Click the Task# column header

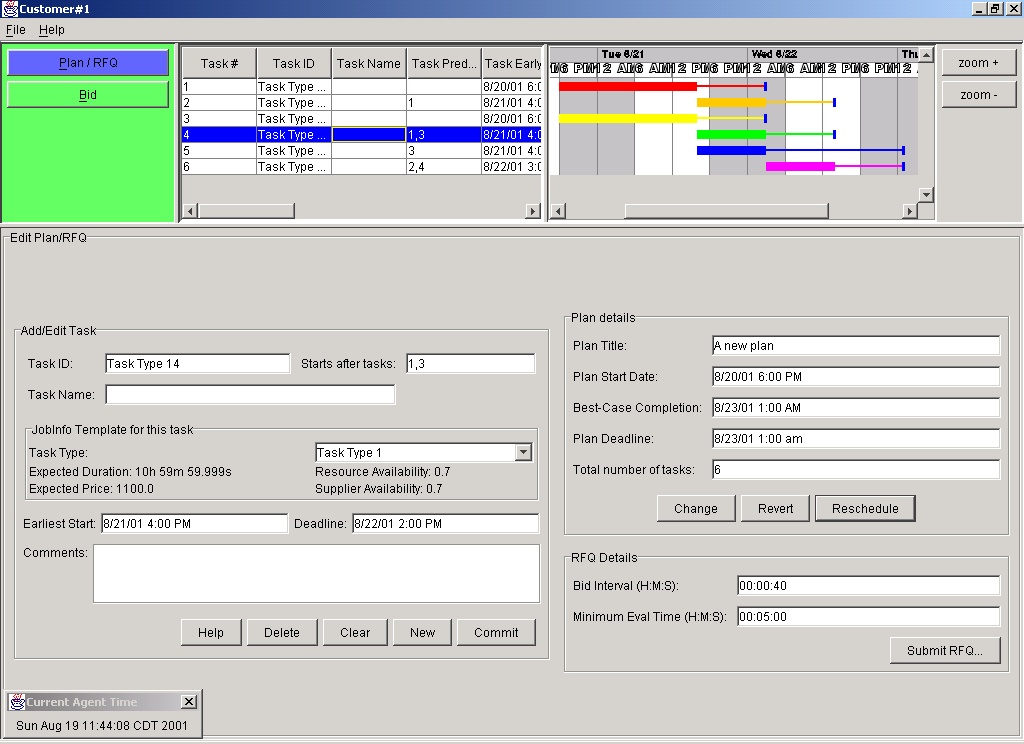pyautogui.click(x=219, y=63)
